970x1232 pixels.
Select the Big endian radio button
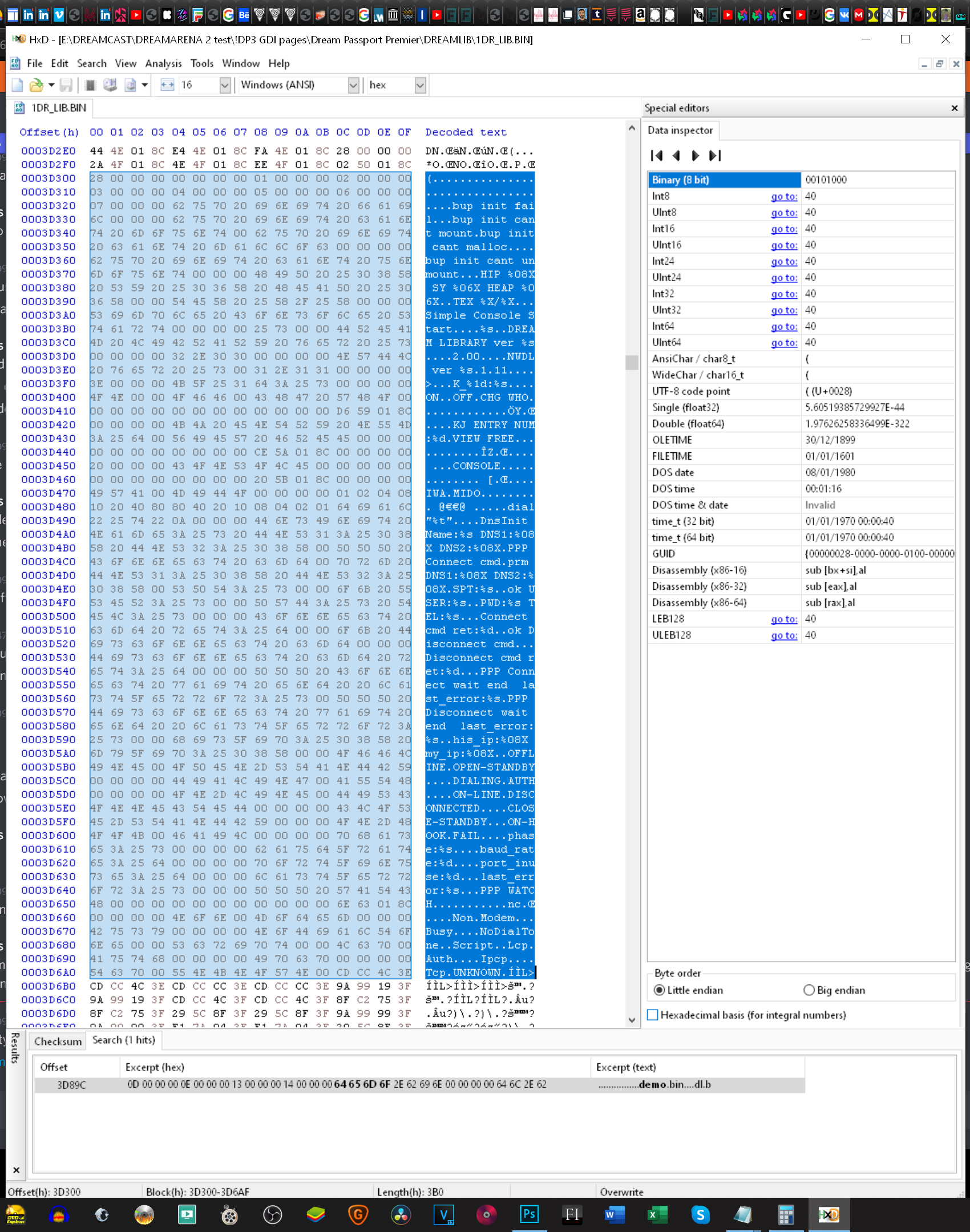point(809,990)
